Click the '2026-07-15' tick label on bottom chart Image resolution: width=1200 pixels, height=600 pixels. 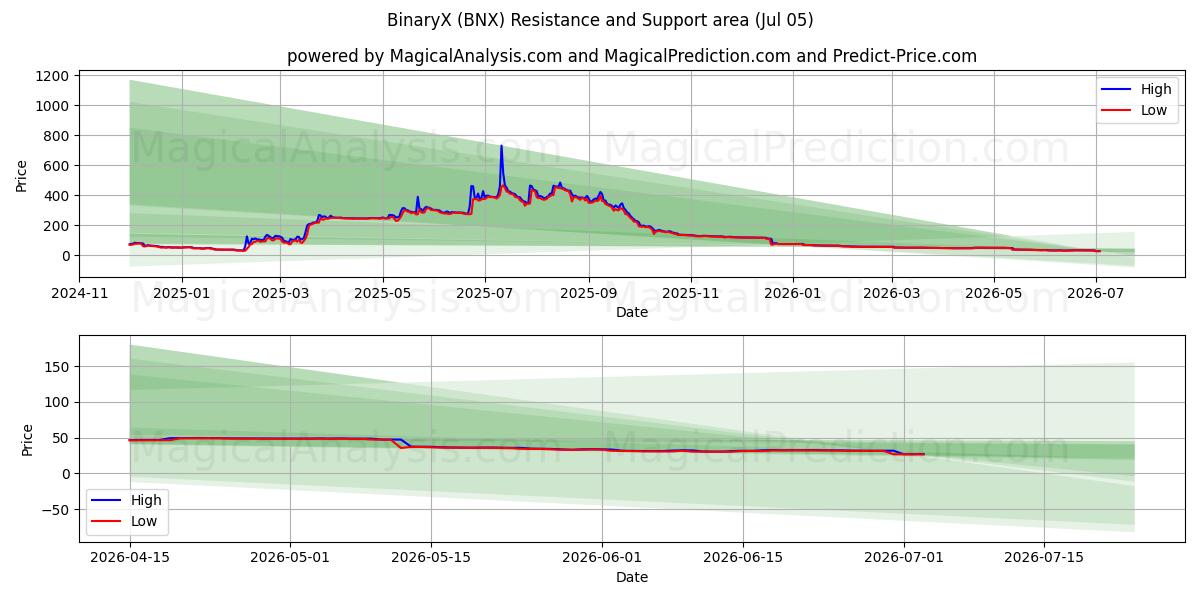click(x=1045, y=560)
